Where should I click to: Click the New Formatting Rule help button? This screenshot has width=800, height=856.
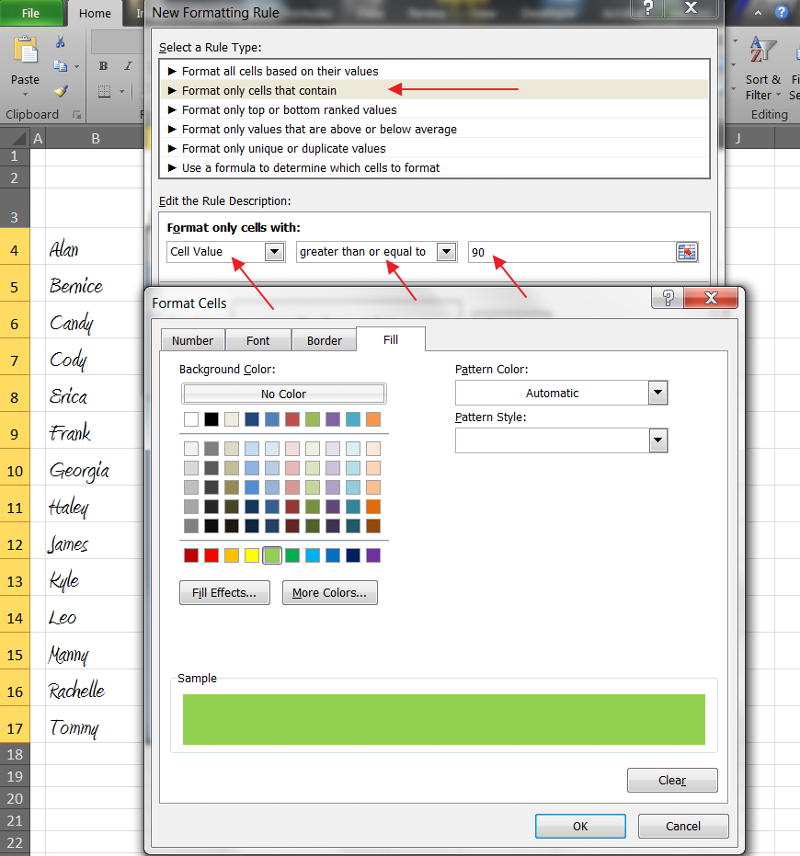(648, 8)
